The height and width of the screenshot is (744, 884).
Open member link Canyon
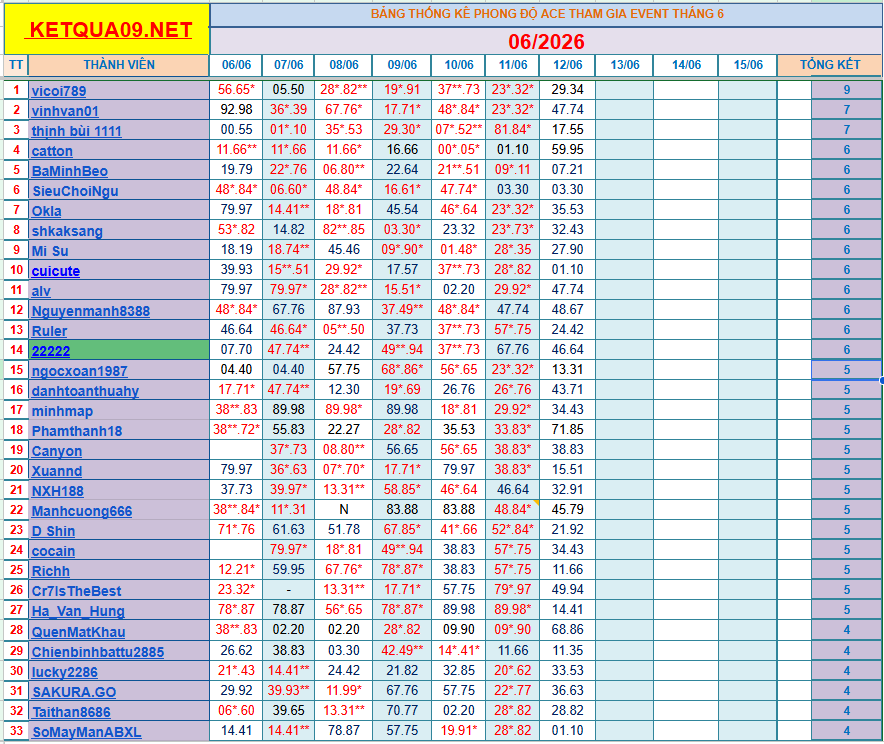[x=56, y=451]
